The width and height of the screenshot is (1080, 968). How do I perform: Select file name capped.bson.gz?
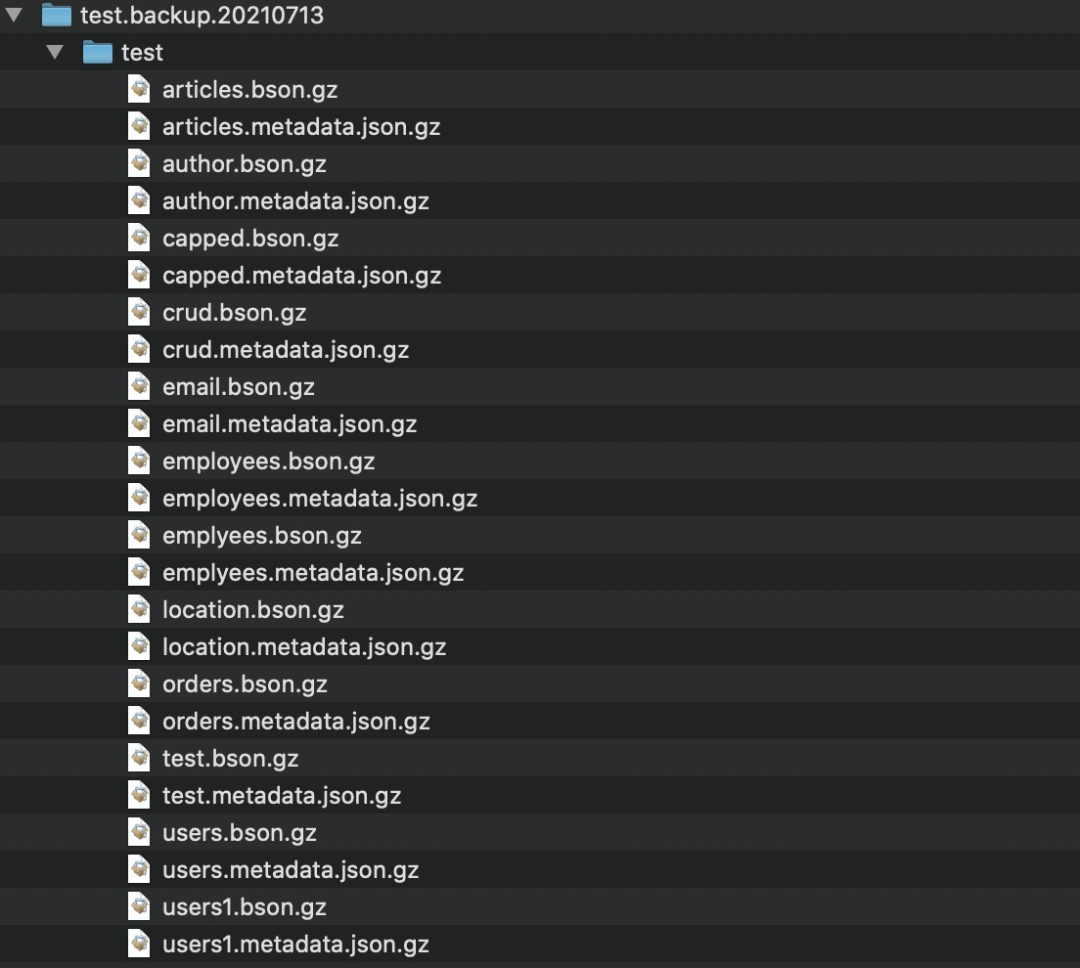pos(251,239)
